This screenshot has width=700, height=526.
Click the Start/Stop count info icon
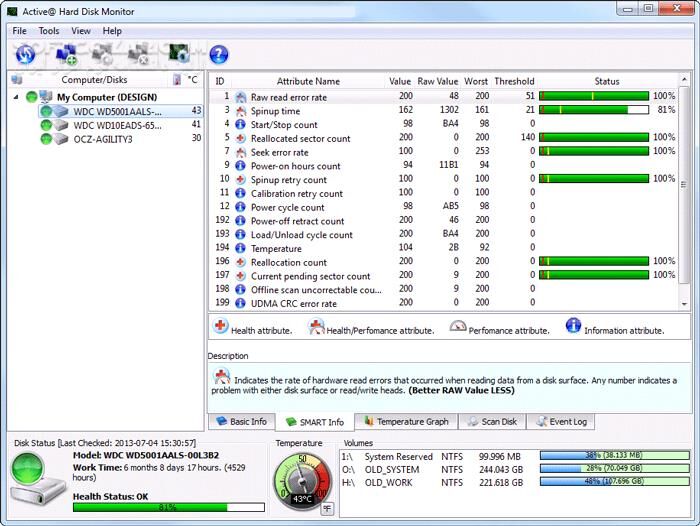240,124
